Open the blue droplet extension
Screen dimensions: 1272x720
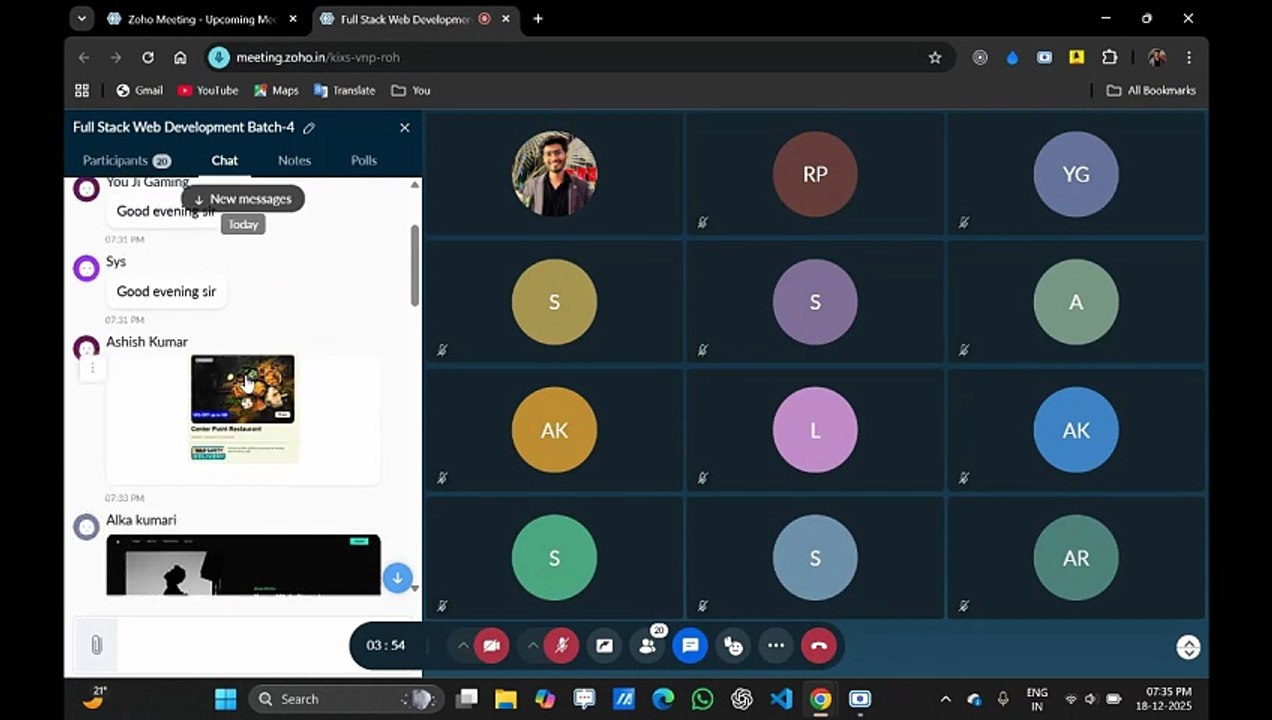click(1012, 58)
